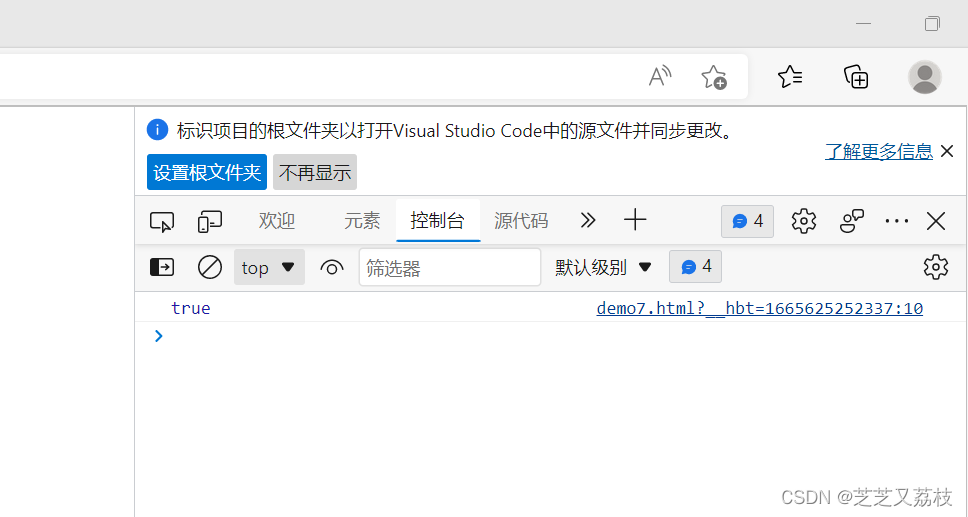Screen dimensions: 968x517
Task: Open the demo7.html source link
Action: [759, 308]
